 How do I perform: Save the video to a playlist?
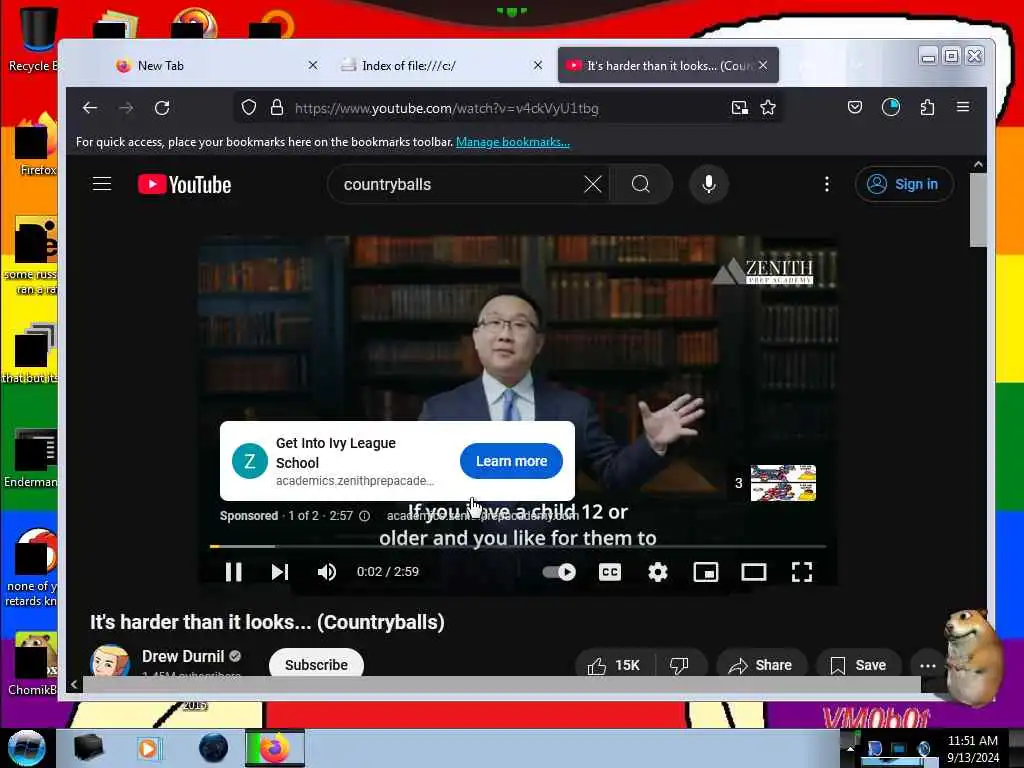click(x=858, y=665)
